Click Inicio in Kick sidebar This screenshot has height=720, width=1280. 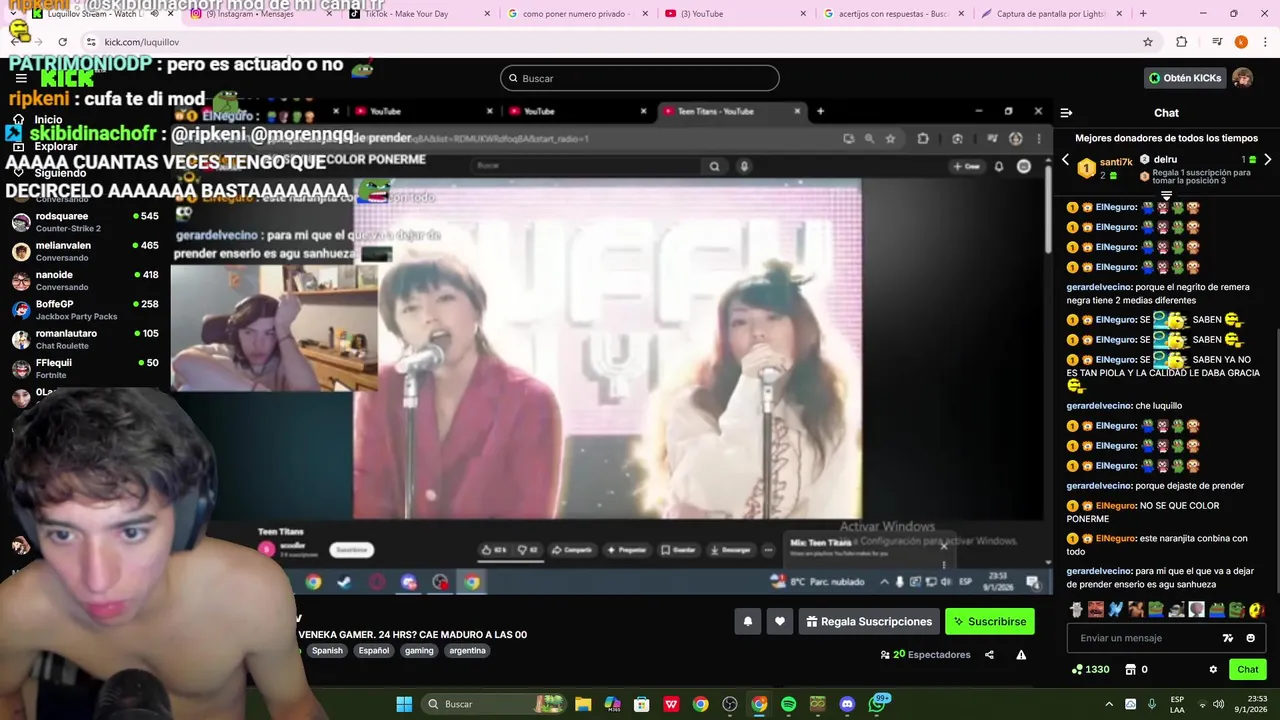point(48,120)
